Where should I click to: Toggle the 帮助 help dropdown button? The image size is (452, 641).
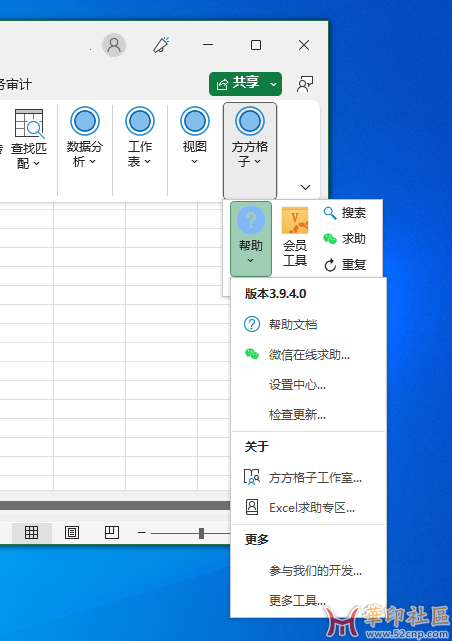(x=251, y=238)
